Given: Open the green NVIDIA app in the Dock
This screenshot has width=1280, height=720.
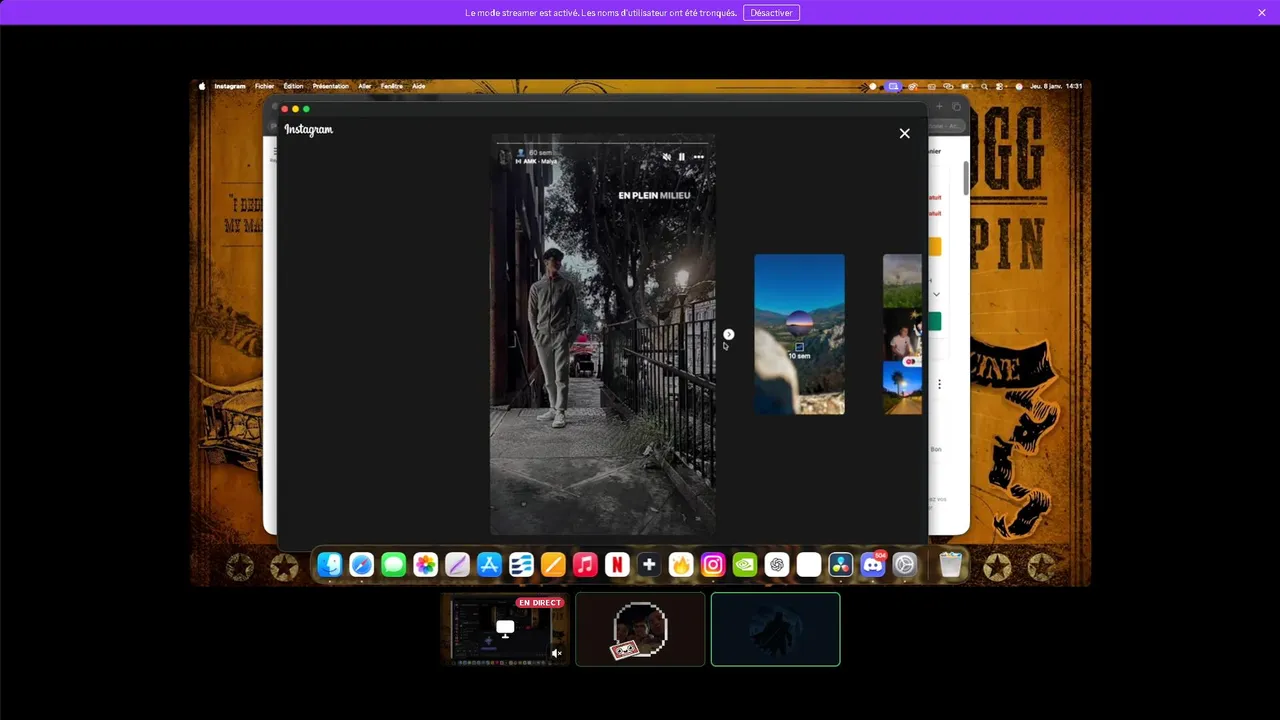Looking at the screenshot, I should [x=745, y=565].
